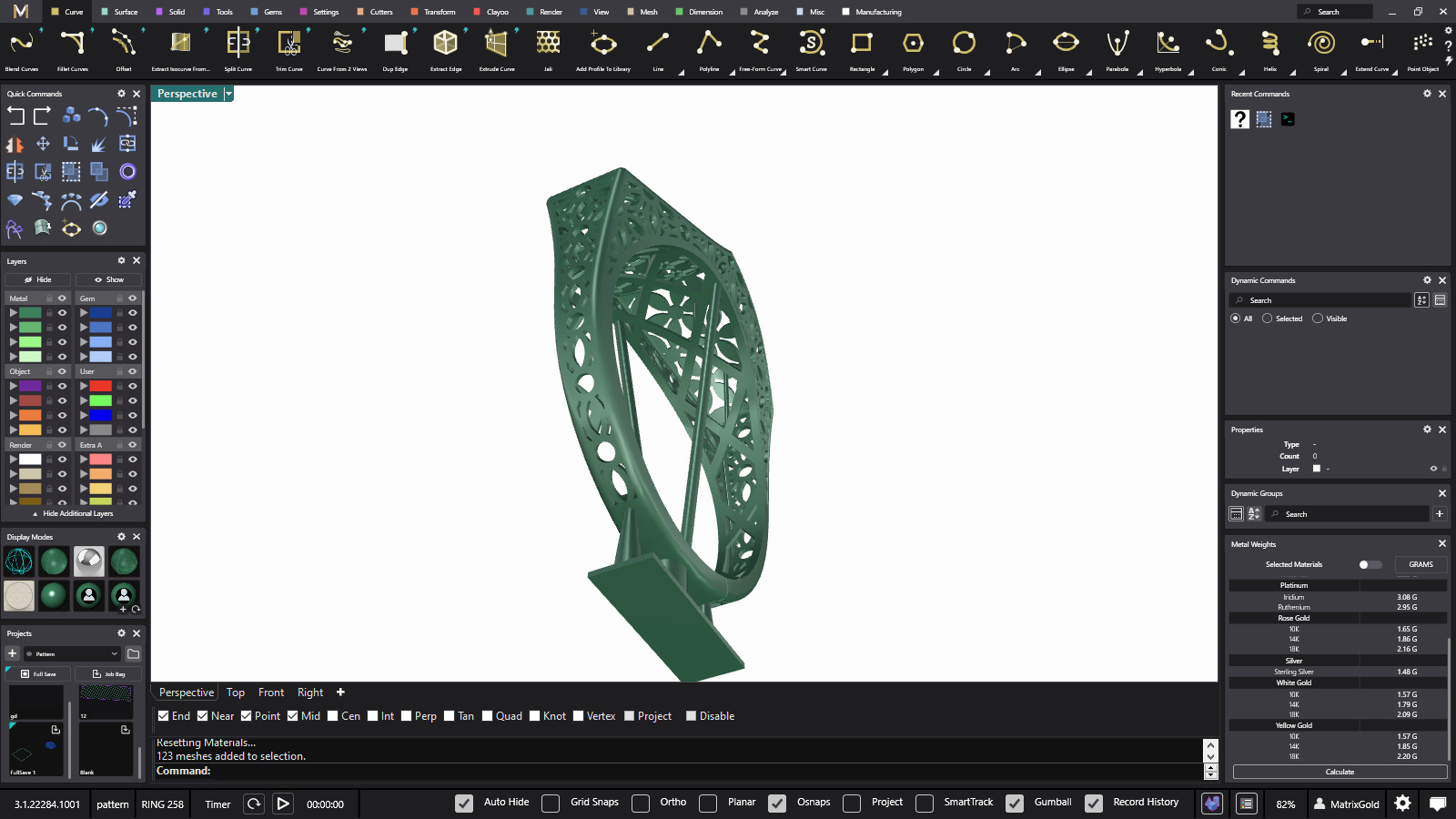The image size is (1456, 819).
Task: Click the layers Show button
Action: click(109, 279)
